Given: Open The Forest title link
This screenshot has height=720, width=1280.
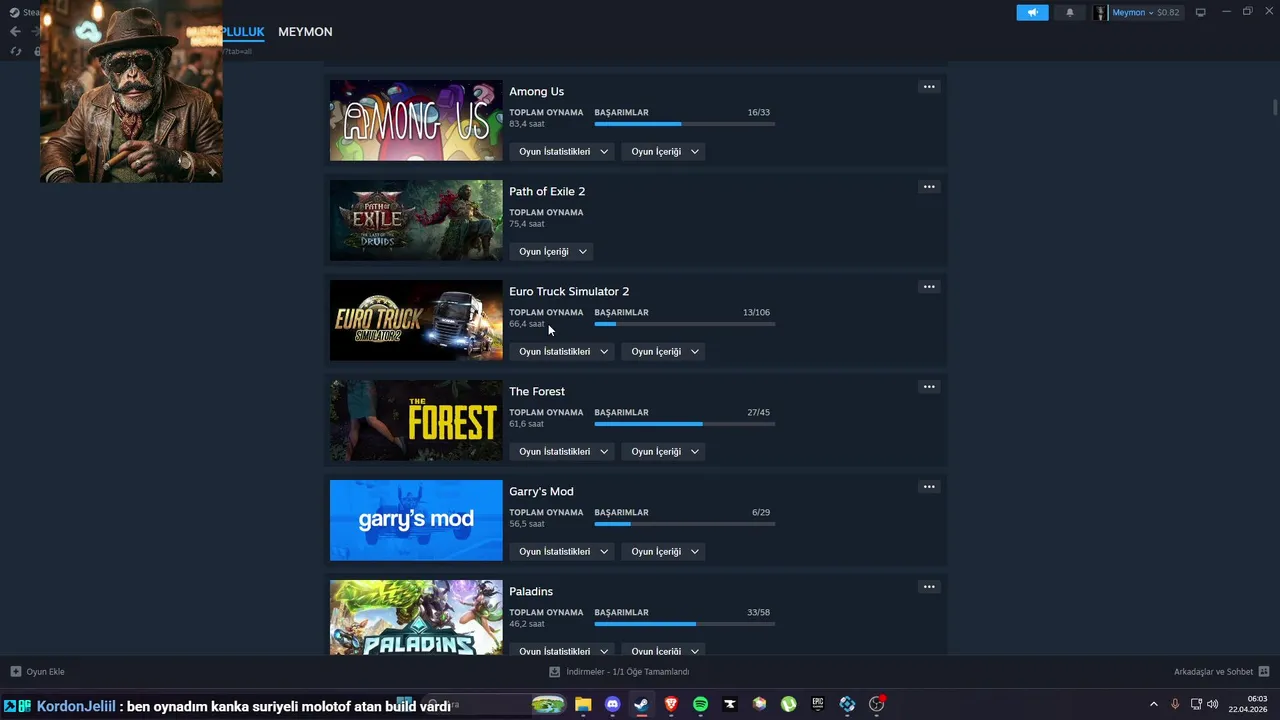Looking at the screenshot, I should 537,392.
